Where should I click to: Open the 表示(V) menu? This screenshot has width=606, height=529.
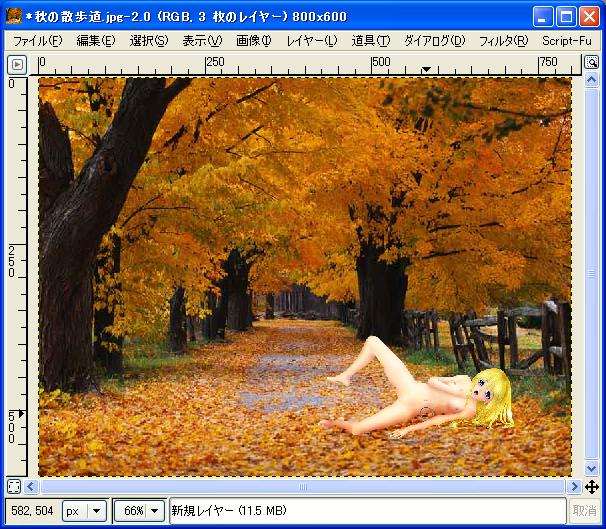202,41
